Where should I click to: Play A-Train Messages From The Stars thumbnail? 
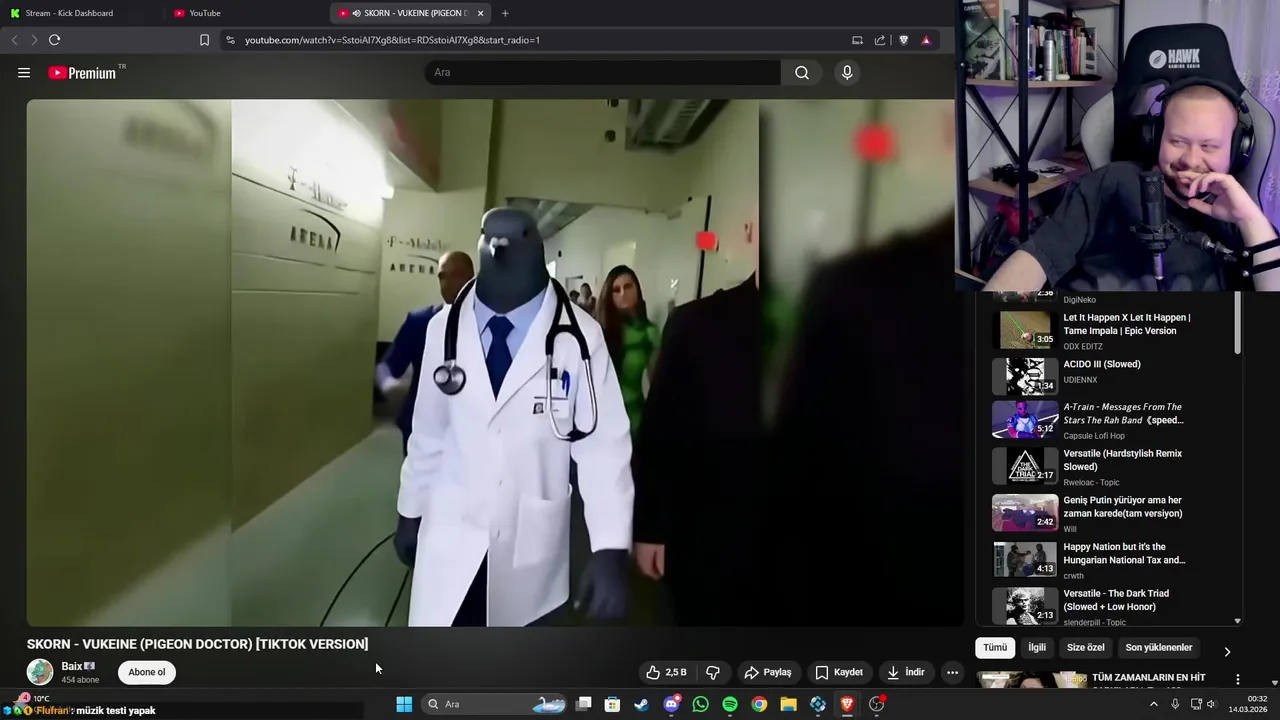(x=1025, y=419)
